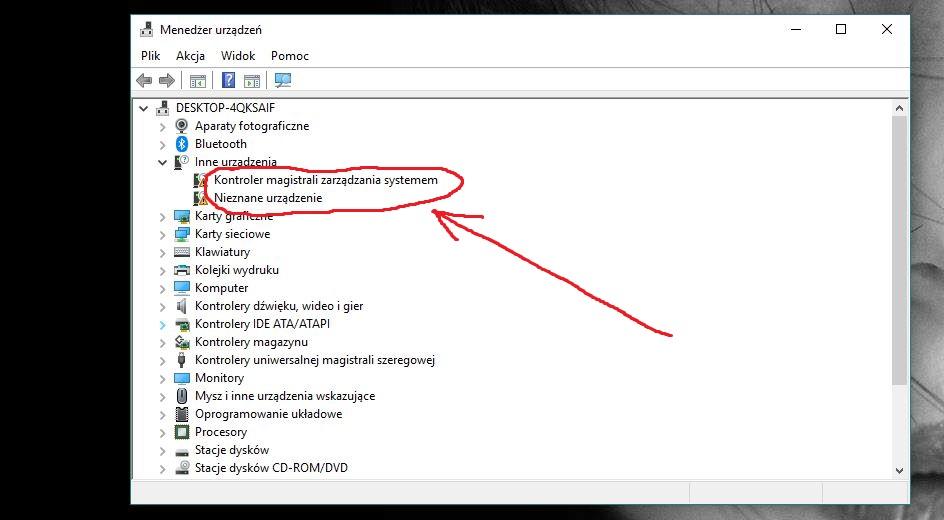Click the Klawiatury keyboard icon
Screen dimensions: 944x520
click(182, 252)
